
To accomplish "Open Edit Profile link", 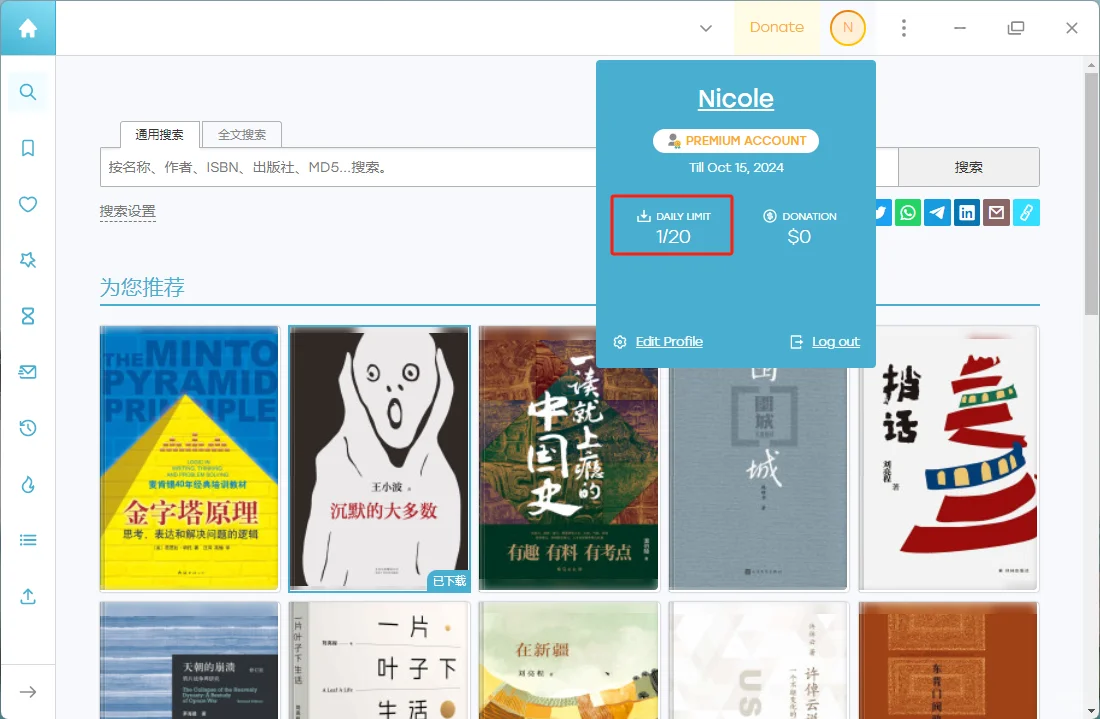I will pyautogui.click(x=669, y=342).
